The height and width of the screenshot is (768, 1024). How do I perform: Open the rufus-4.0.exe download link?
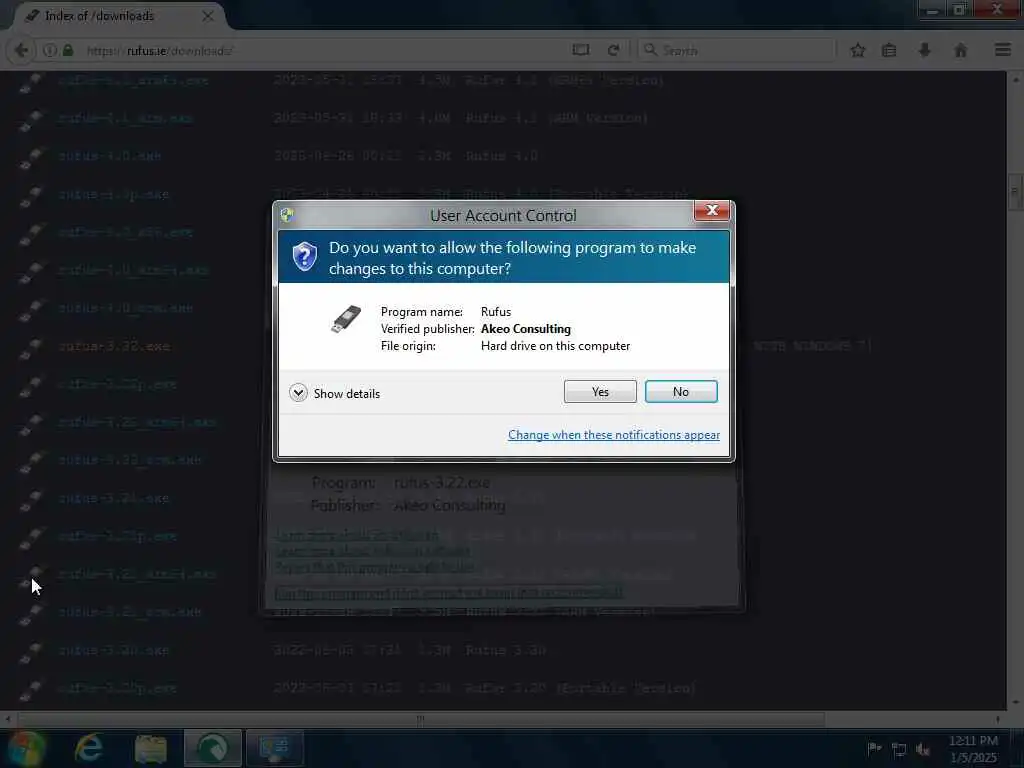point(110,156)
